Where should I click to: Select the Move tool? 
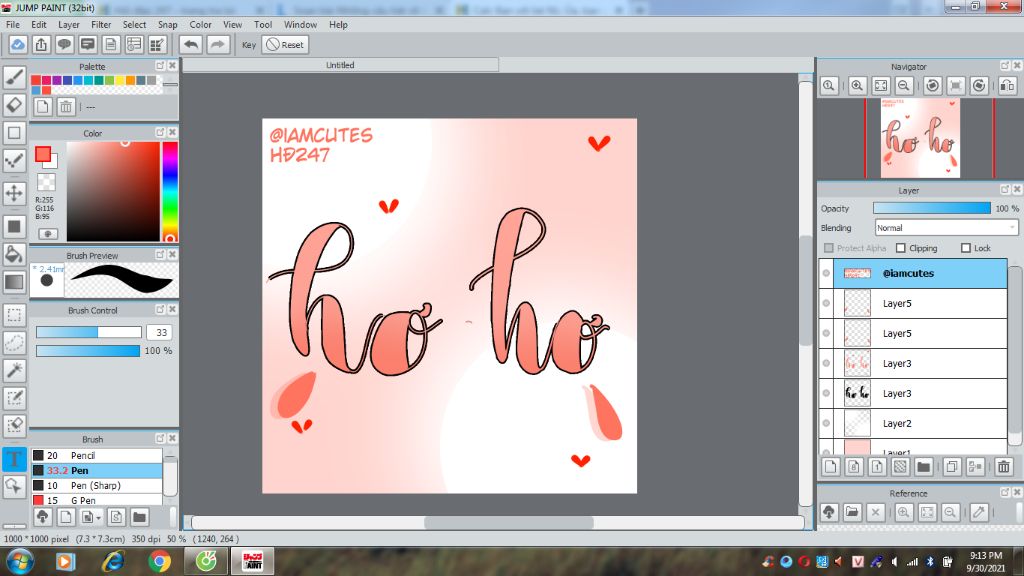tap(14, 193)
